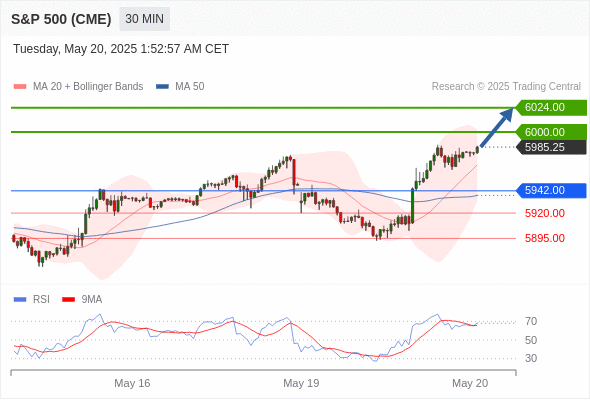Click the RSI 70 level label

[531, 321]
